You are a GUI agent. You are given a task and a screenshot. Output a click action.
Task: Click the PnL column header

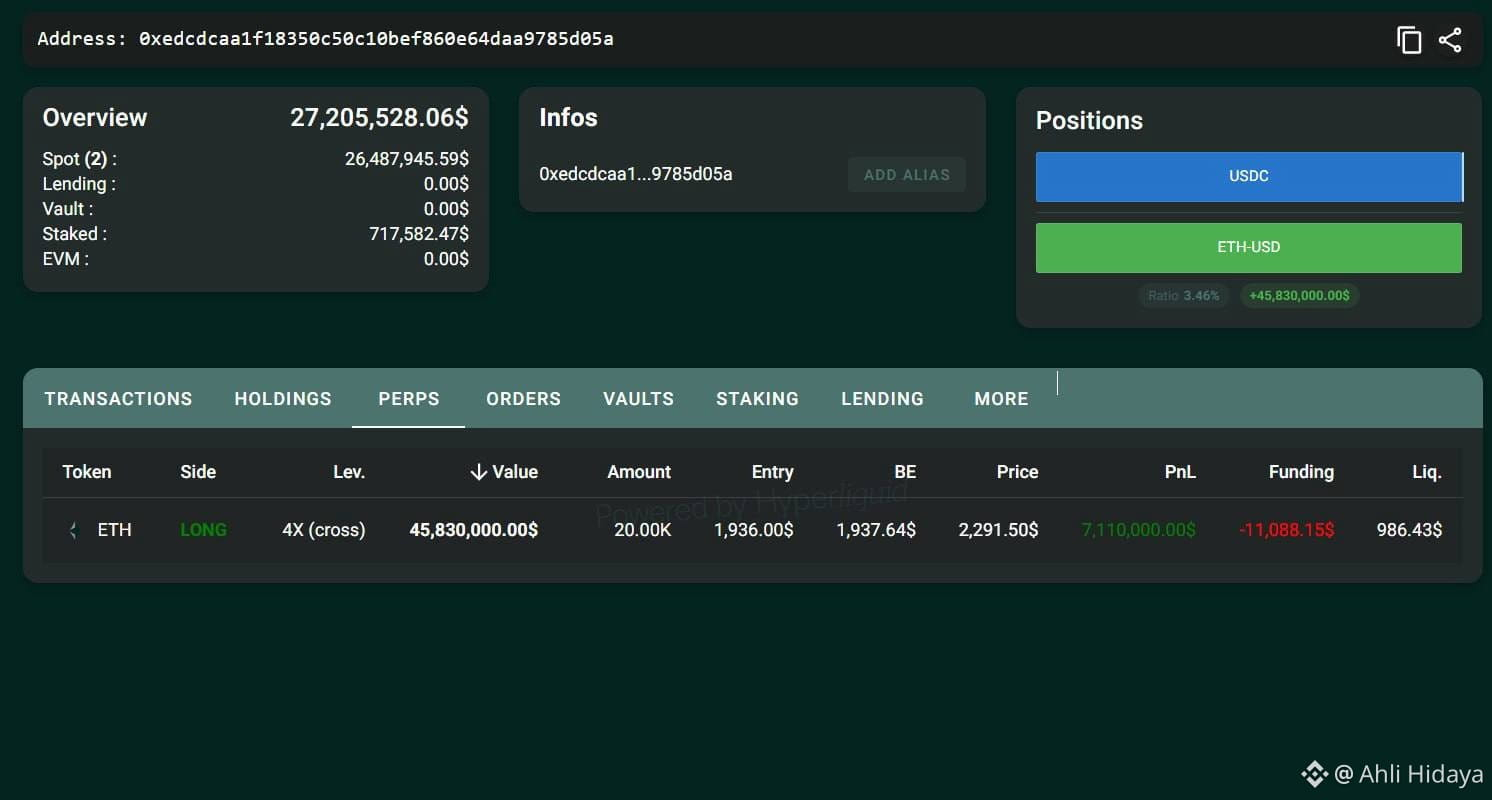(1180, 472)
